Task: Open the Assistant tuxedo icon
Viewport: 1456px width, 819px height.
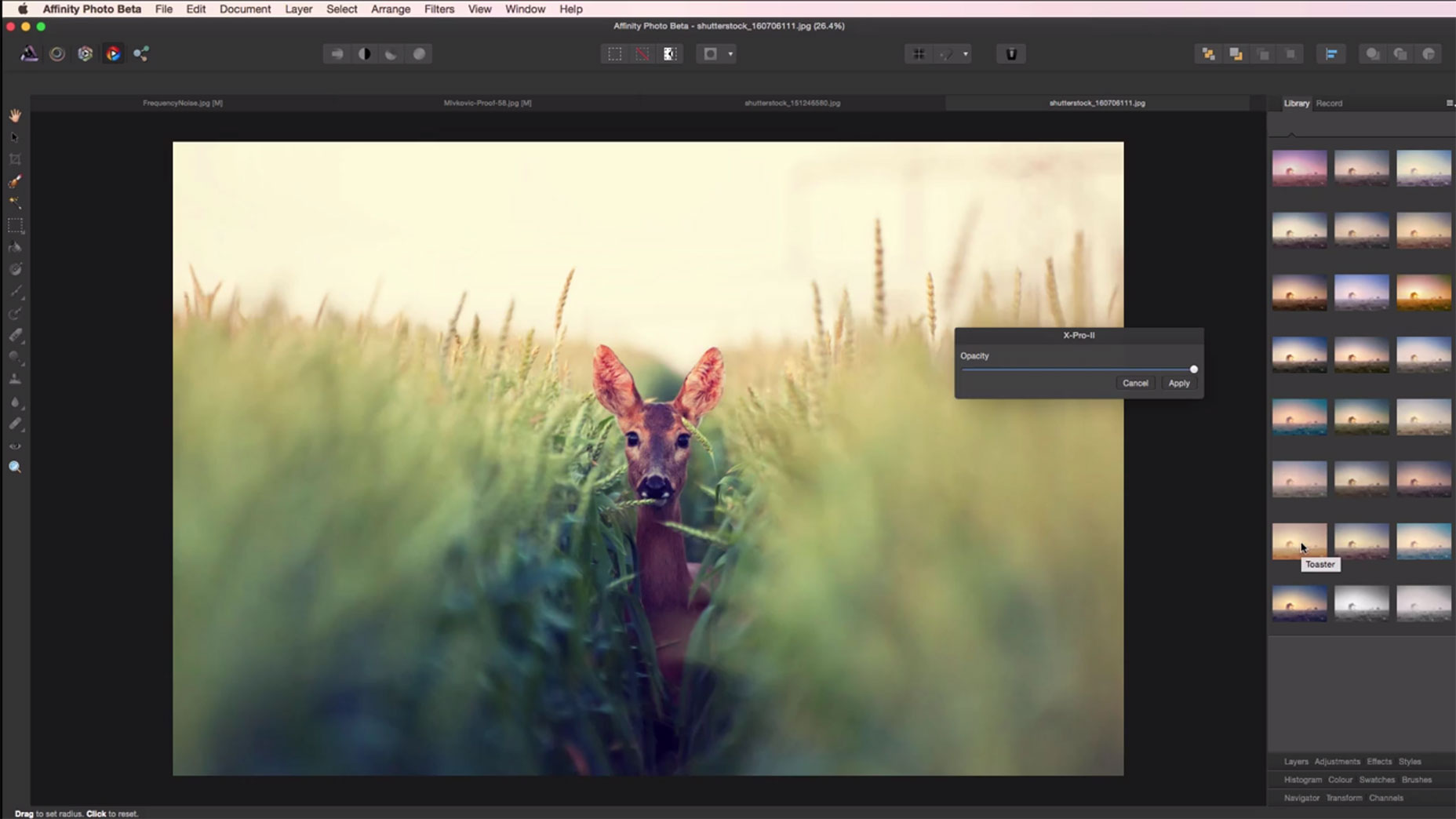Action: pos(1011,54)
